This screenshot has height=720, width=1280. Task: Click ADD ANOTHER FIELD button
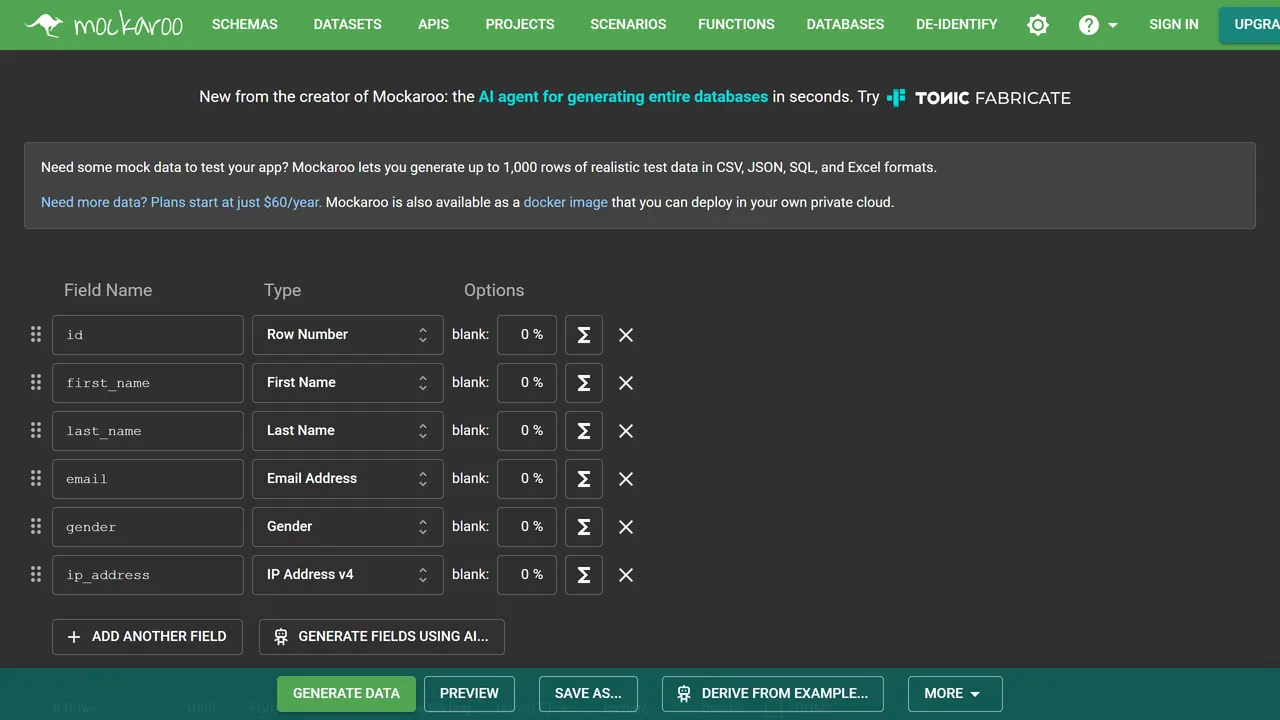(147, 636)
